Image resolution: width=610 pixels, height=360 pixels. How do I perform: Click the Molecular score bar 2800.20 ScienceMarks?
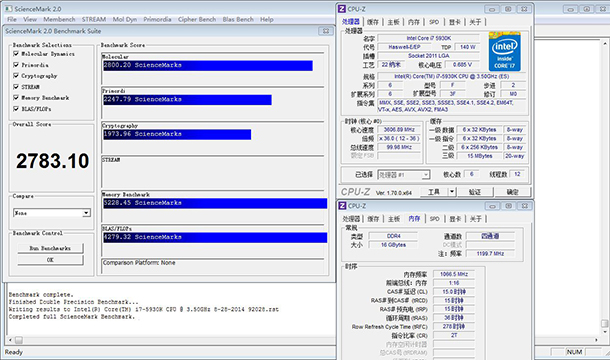[208, 65]
